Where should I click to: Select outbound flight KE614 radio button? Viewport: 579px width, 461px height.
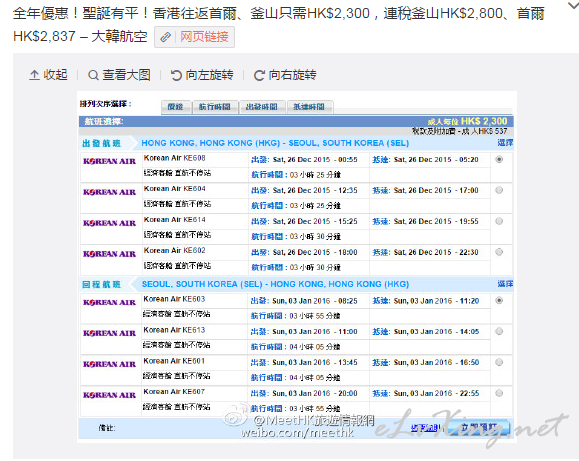(499, 221)
